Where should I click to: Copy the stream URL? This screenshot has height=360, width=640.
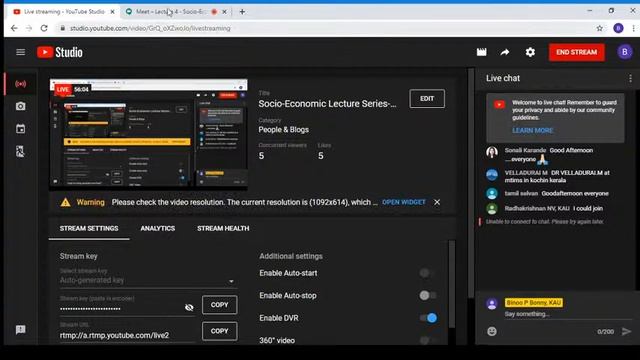point(219,331)
